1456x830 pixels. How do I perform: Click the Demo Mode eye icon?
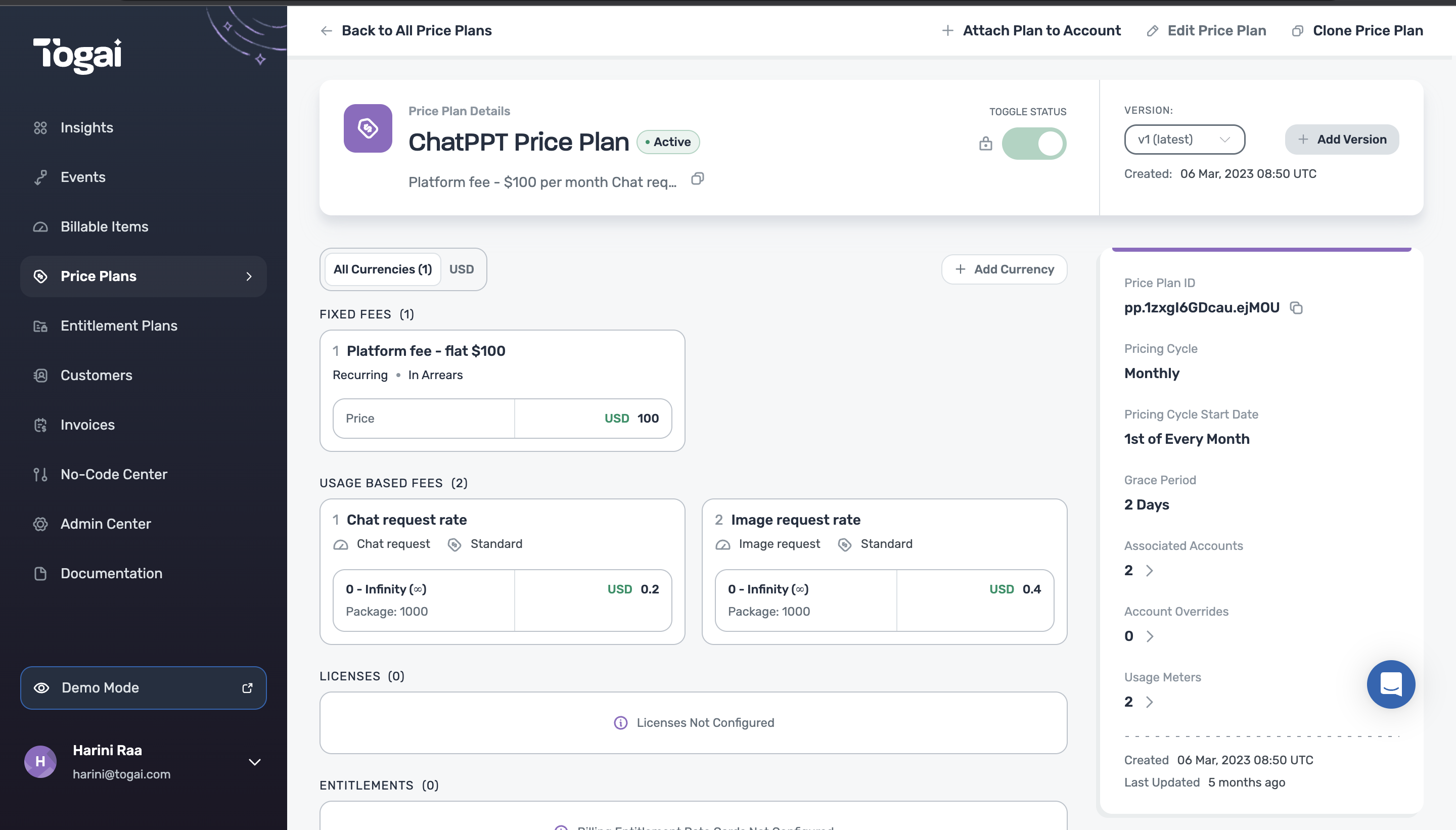click(x=41, y=688)
